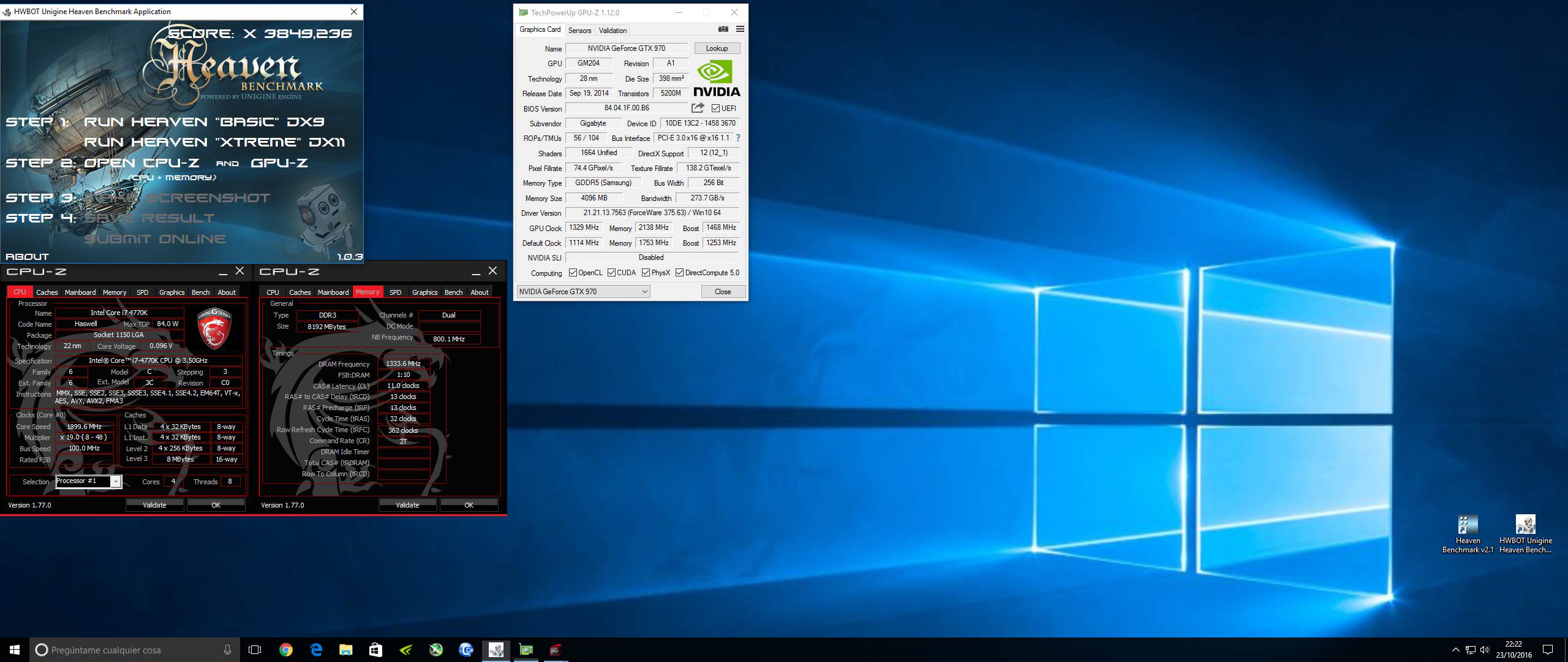Switch to HWBOT Heaven app in taskbar
The image size is (1568, 662).
tap(496, 650)
